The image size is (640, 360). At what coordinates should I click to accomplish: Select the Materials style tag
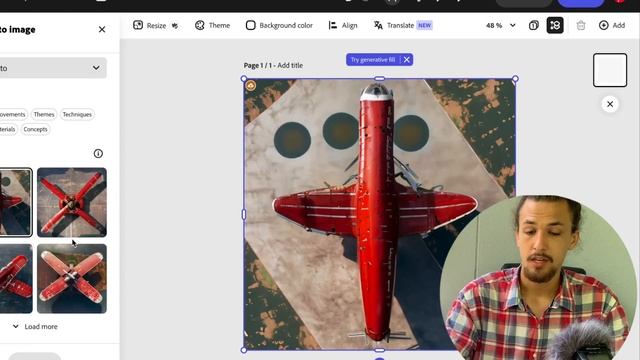(x=8, y=129)
